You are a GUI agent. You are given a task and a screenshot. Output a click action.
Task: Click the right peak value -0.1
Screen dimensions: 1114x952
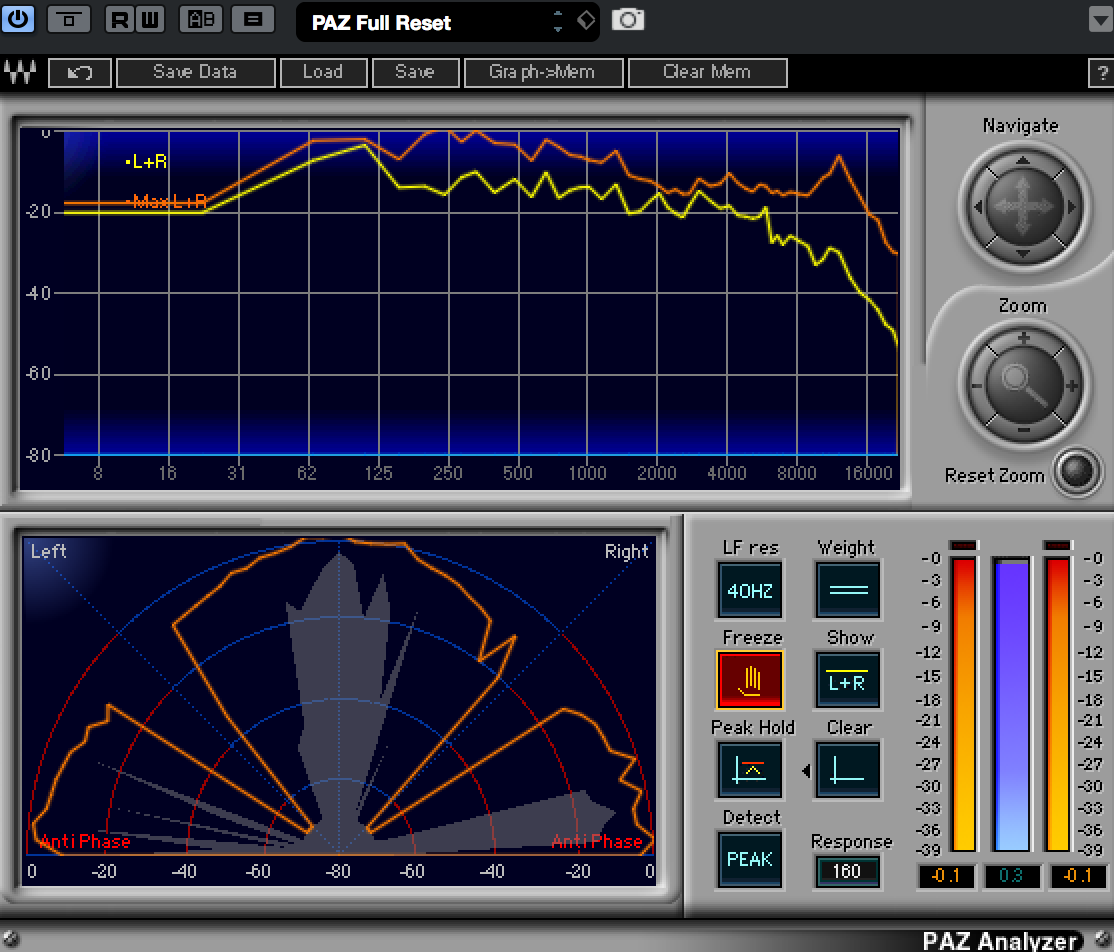(1078, 876)
